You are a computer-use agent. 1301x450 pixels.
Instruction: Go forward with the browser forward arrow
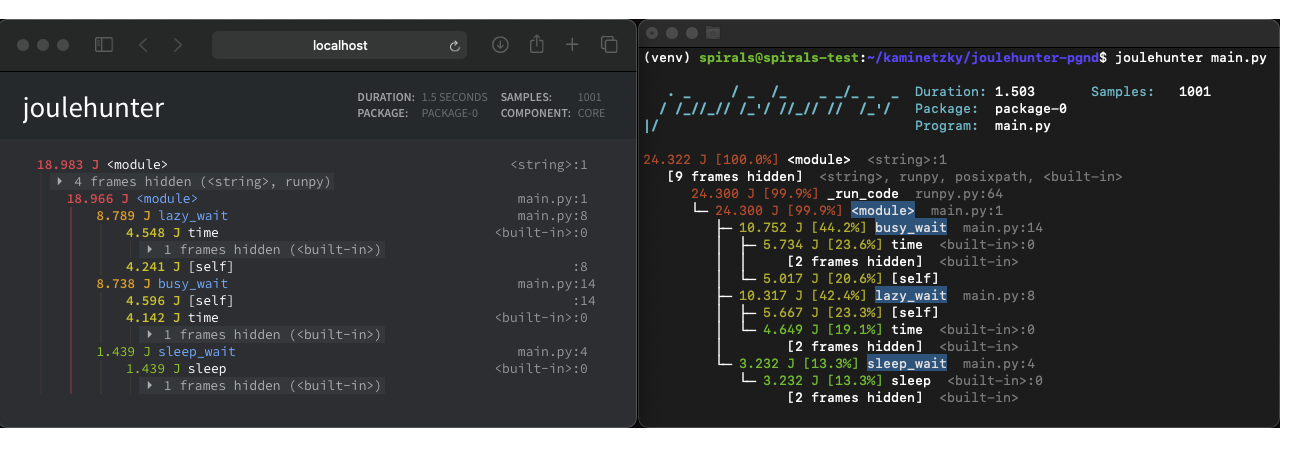point(177,45)
